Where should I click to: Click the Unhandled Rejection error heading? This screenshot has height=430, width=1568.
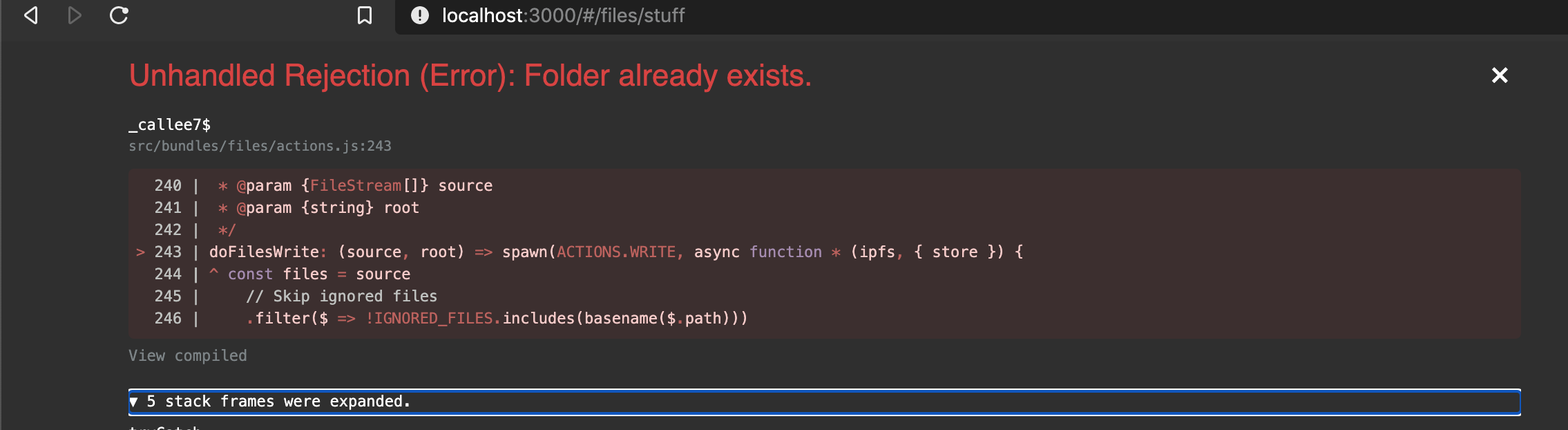pos(470,75)
